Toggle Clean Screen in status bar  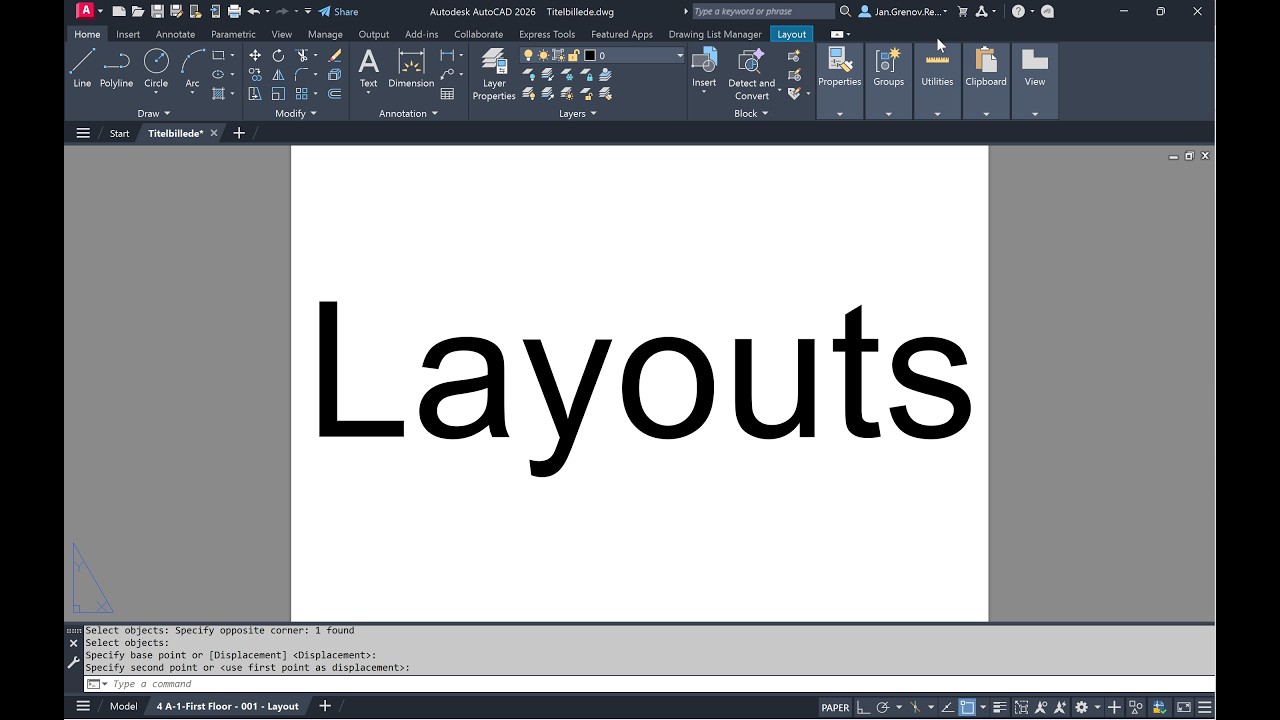click(1183, 707)
